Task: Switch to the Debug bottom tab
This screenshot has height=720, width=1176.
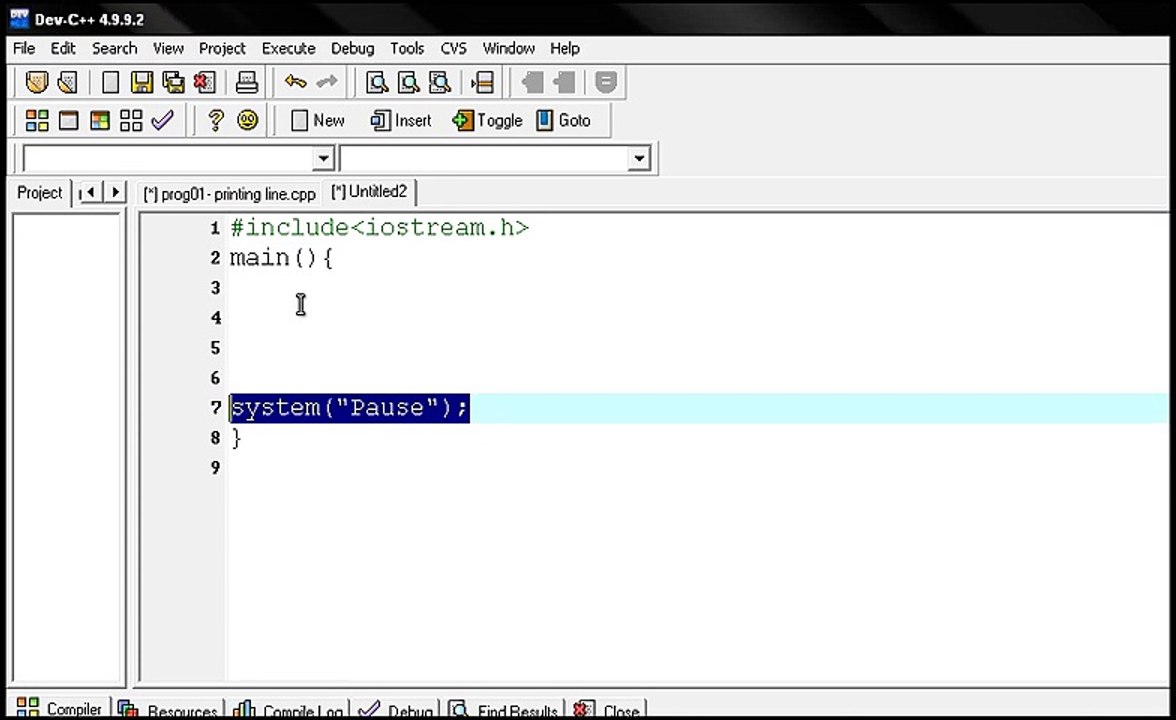Action: pos(396,710)
